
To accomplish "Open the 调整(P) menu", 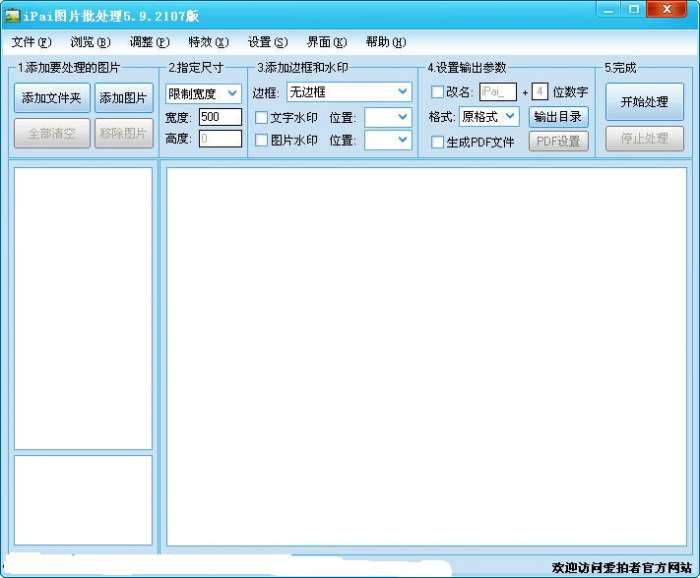I will (149, 42).
